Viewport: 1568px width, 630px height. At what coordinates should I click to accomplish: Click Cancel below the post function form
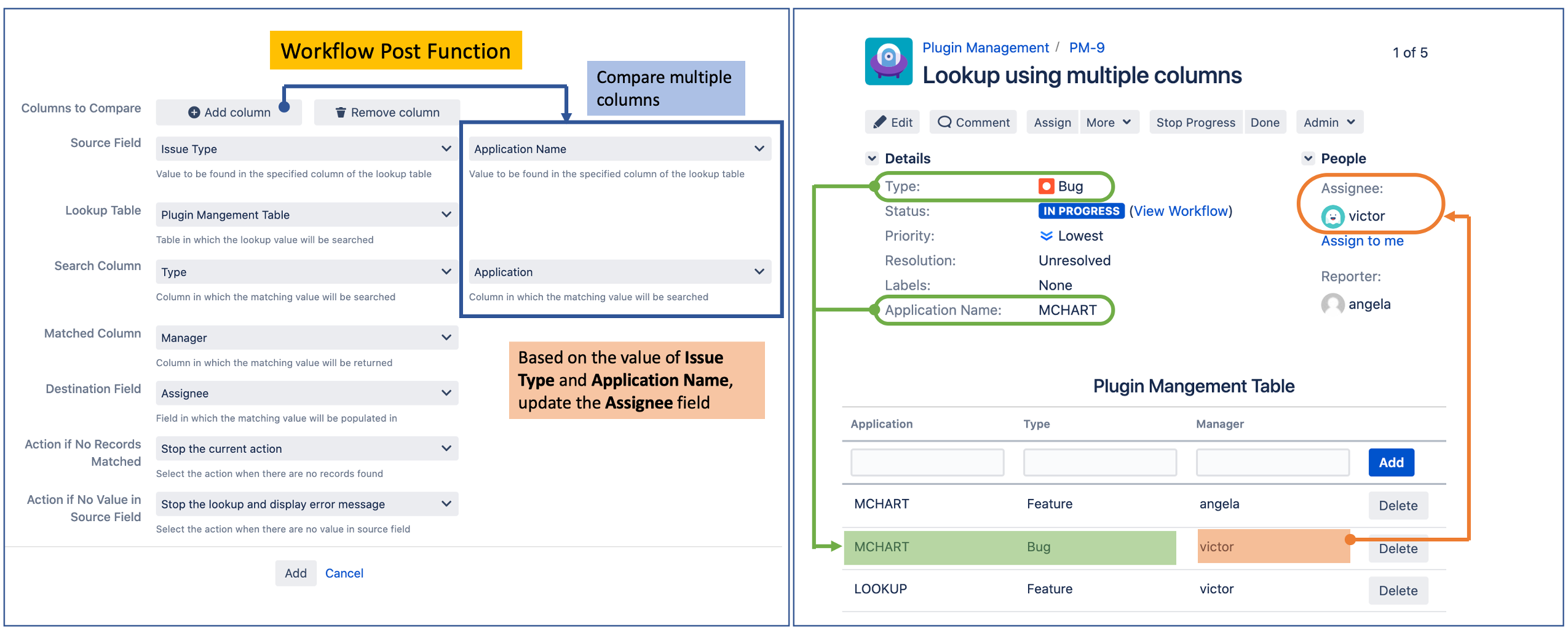[344, 573]
